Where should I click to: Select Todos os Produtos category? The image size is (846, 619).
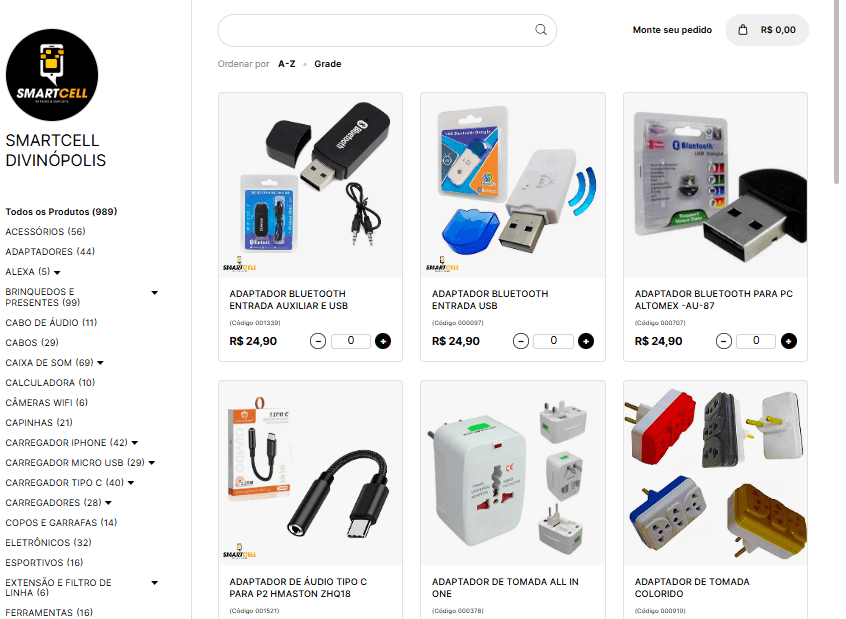coord(61,212)
